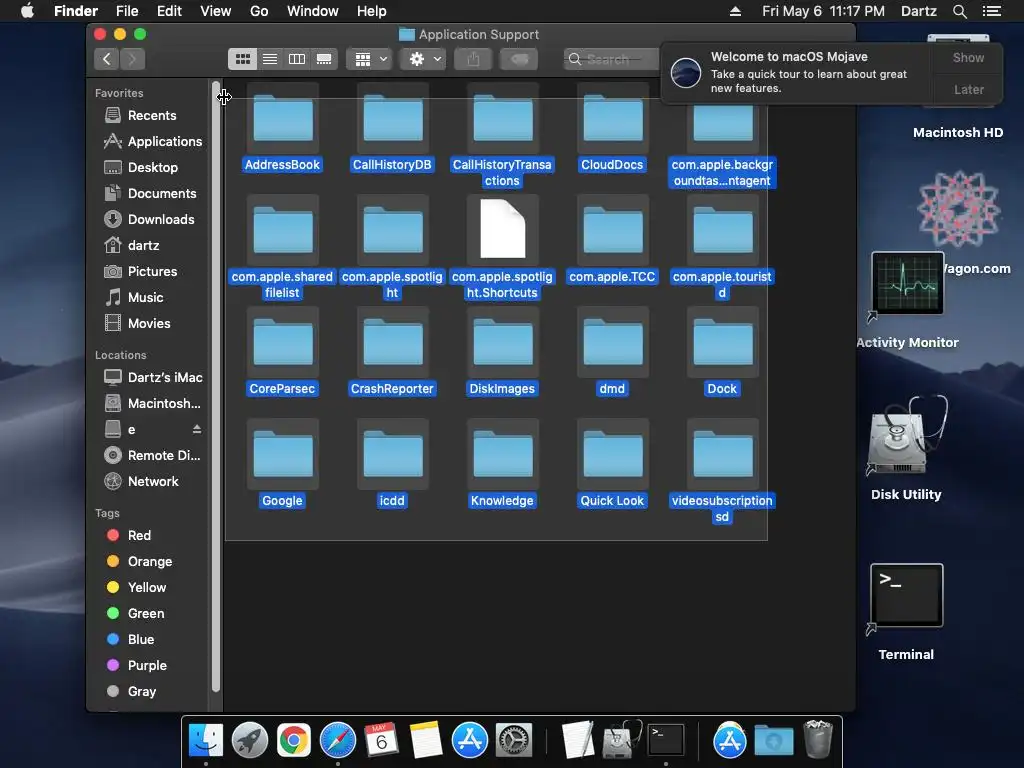Open the gear Action menu
Image resolution: width=1024 pixels, height=768 pixels.
point(424,59)
